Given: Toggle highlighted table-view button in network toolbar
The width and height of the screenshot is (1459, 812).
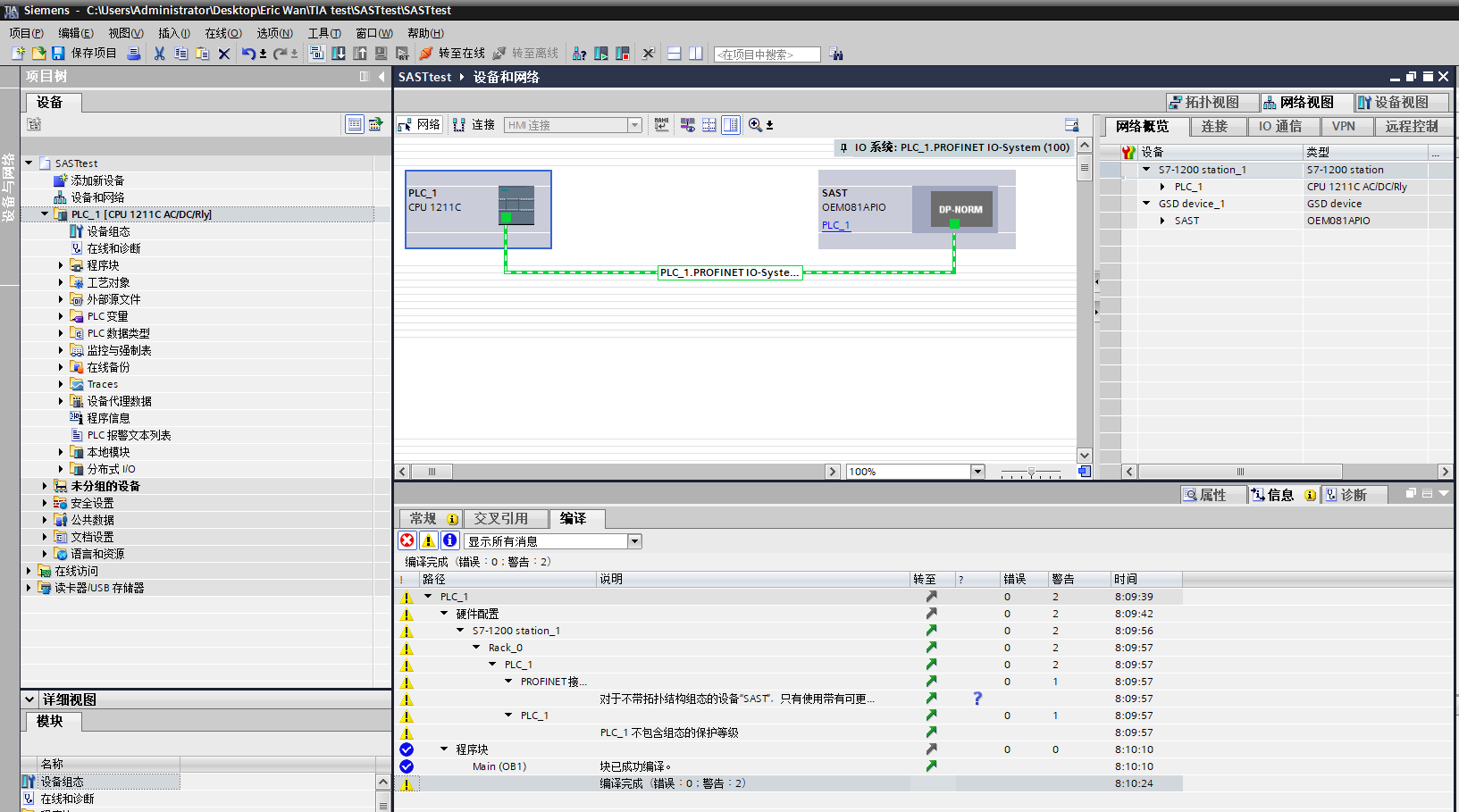Looking at the screenshot, I should tap(731, 125).
